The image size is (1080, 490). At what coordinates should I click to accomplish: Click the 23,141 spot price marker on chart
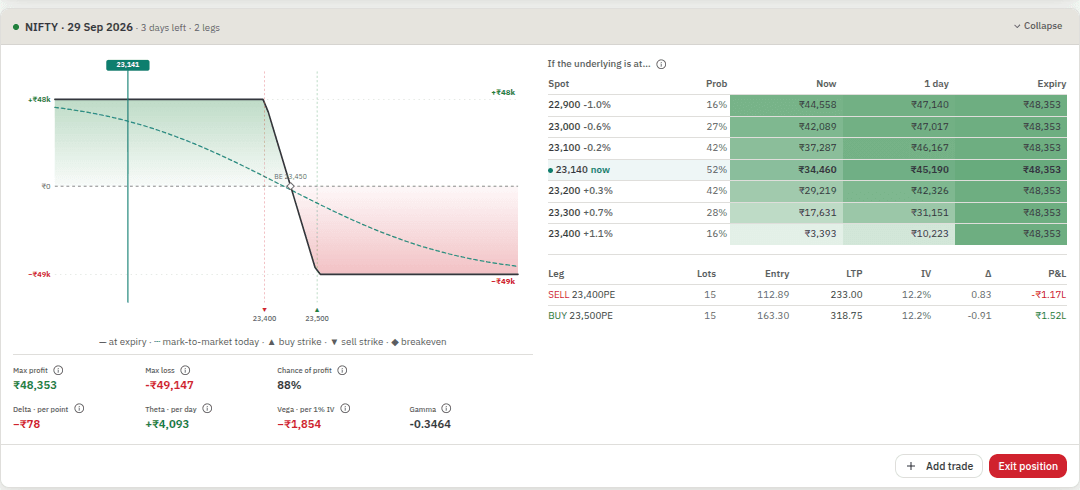pyautogui.click(x=127, y=65)
